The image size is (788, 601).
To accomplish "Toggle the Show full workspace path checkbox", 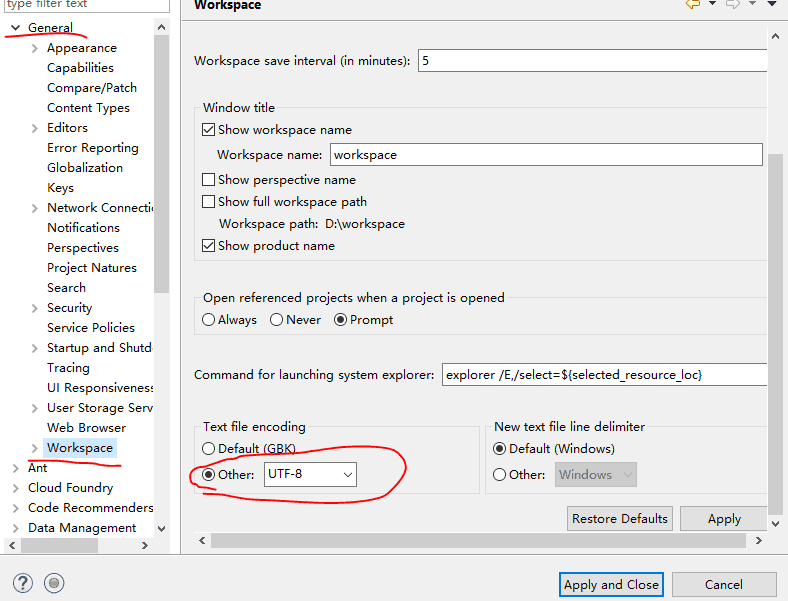I will pyautogui.click(x=209, y=202).
